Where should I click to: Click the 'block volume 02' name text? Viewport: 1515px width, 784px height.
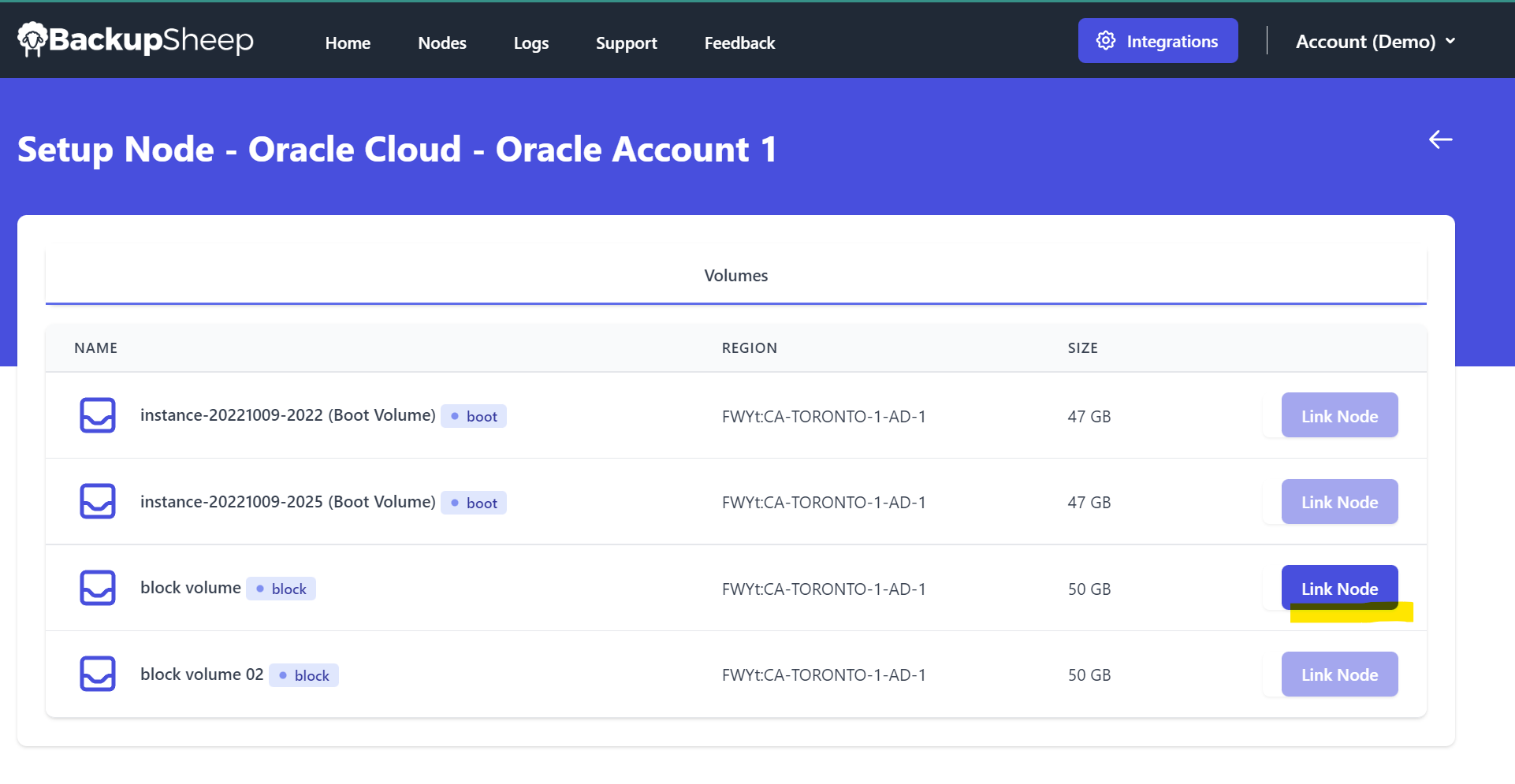tap(202, 674)
